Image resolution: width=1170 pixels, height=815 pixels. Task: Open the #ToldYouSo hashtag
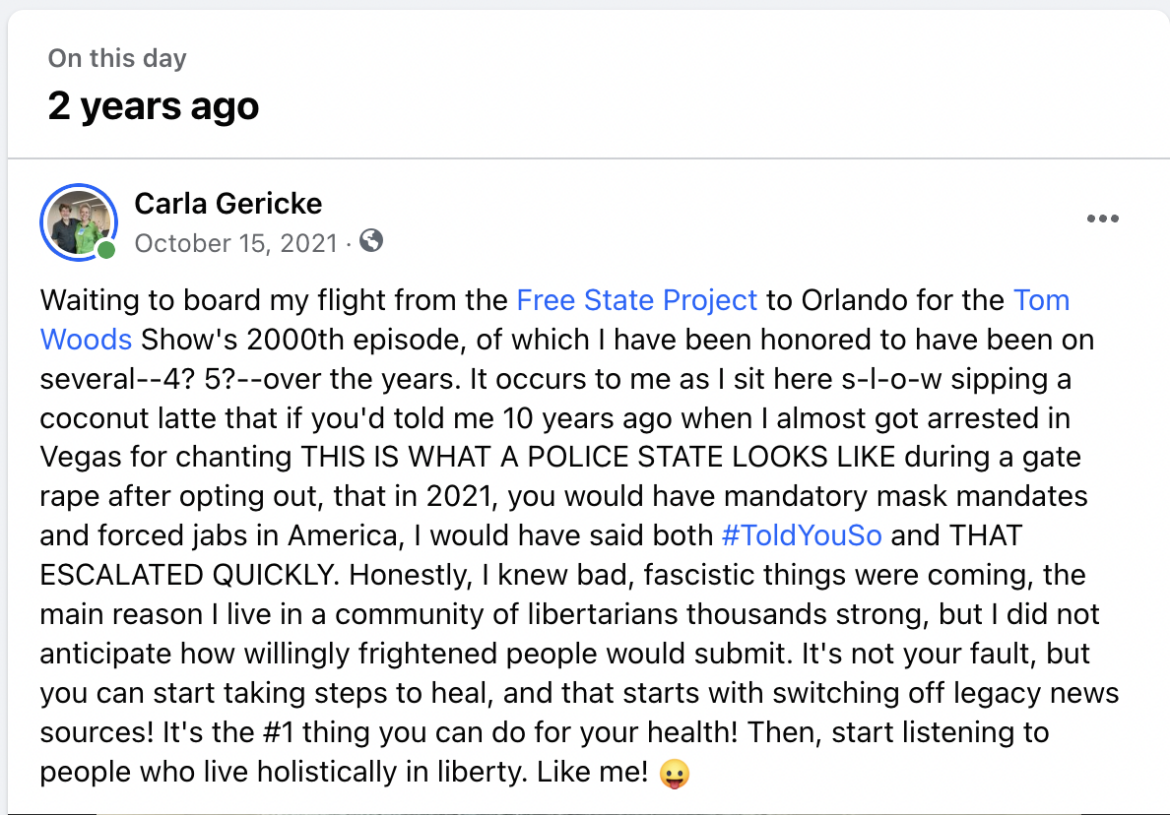pyautogui.click(x=801, y=535)
